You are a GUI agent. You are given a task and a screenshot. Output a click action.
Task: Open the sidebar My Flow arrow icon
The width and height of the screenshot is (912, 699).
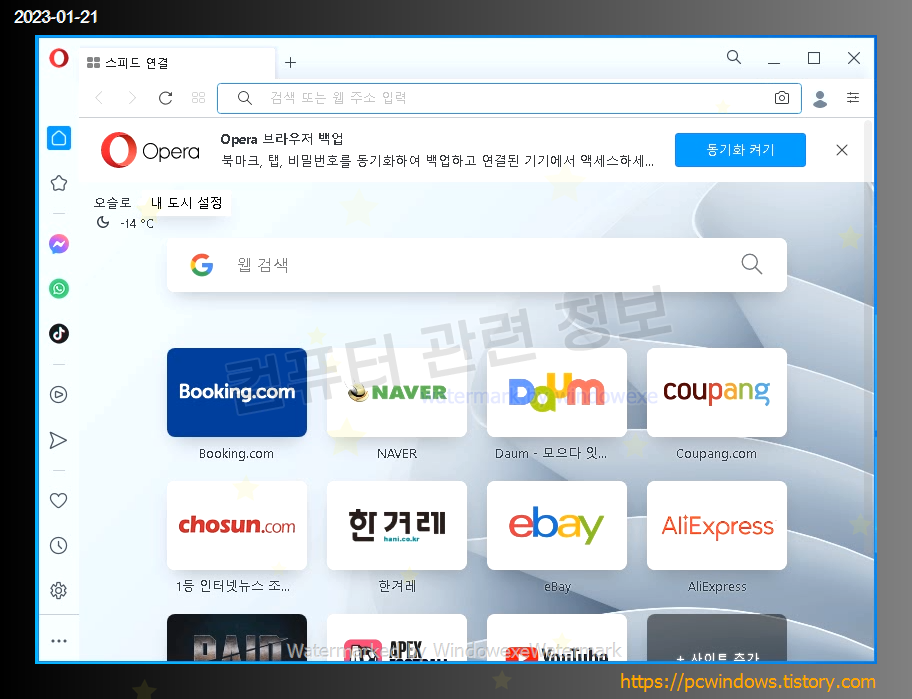[58, 440]
